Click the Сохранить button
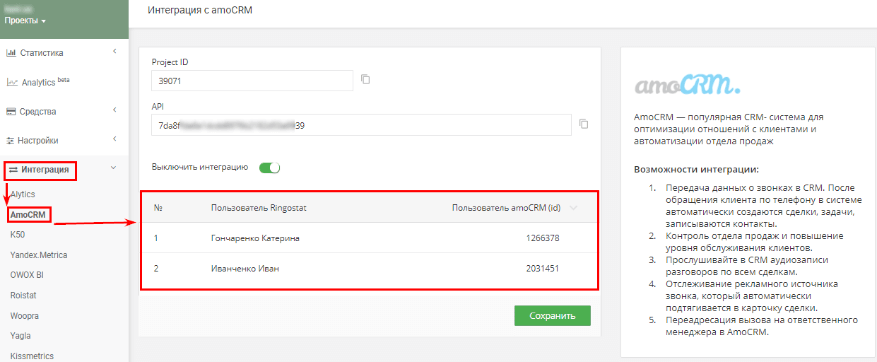Viewport: 877px width, 362px height. pyautogui.click(x=552, y=316)
